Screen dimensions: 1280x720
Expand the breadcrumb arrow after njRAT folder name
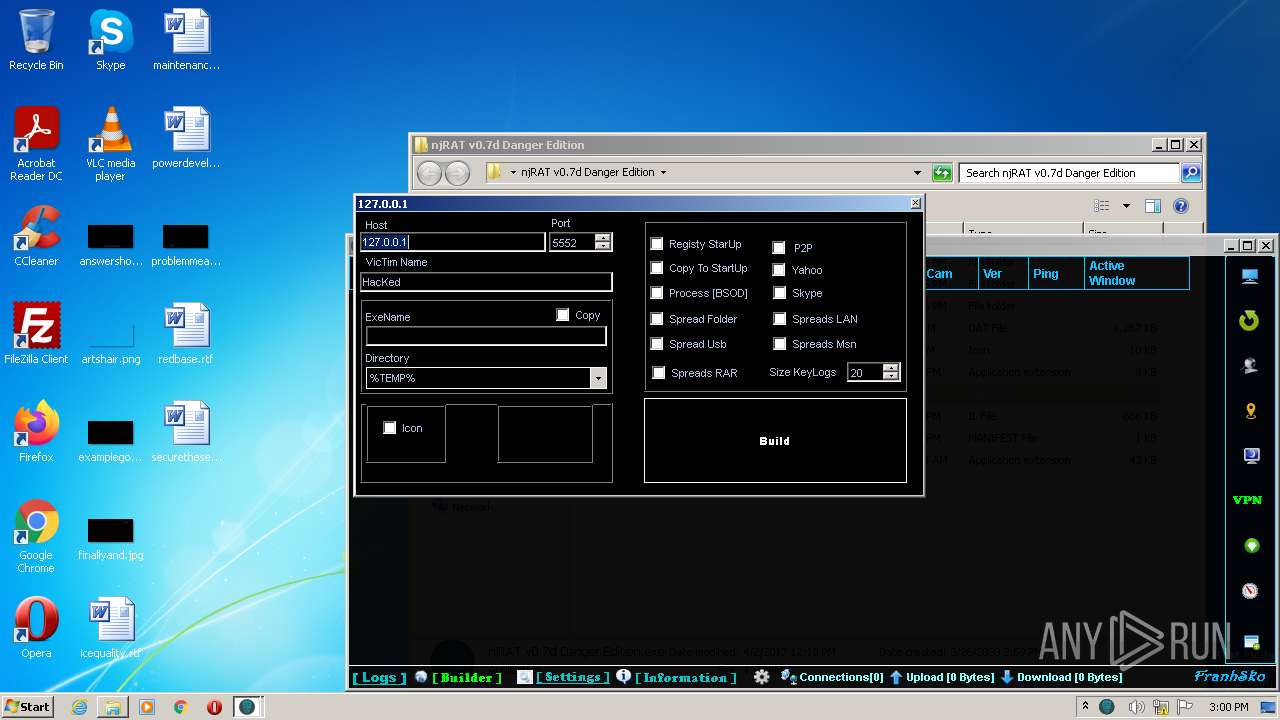click(662, 172)
